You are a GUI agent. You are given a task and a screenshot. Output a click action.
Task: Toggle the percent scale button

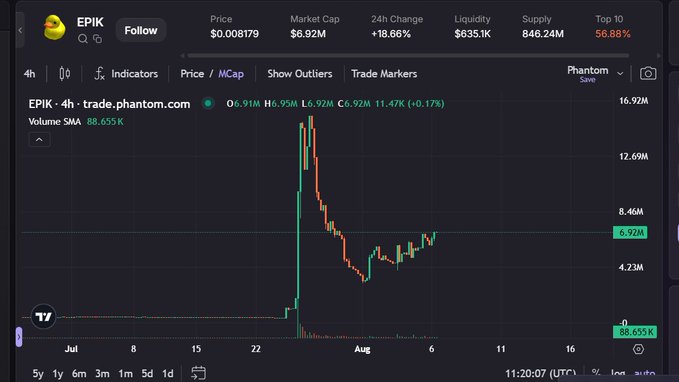(x=596, y=373)
